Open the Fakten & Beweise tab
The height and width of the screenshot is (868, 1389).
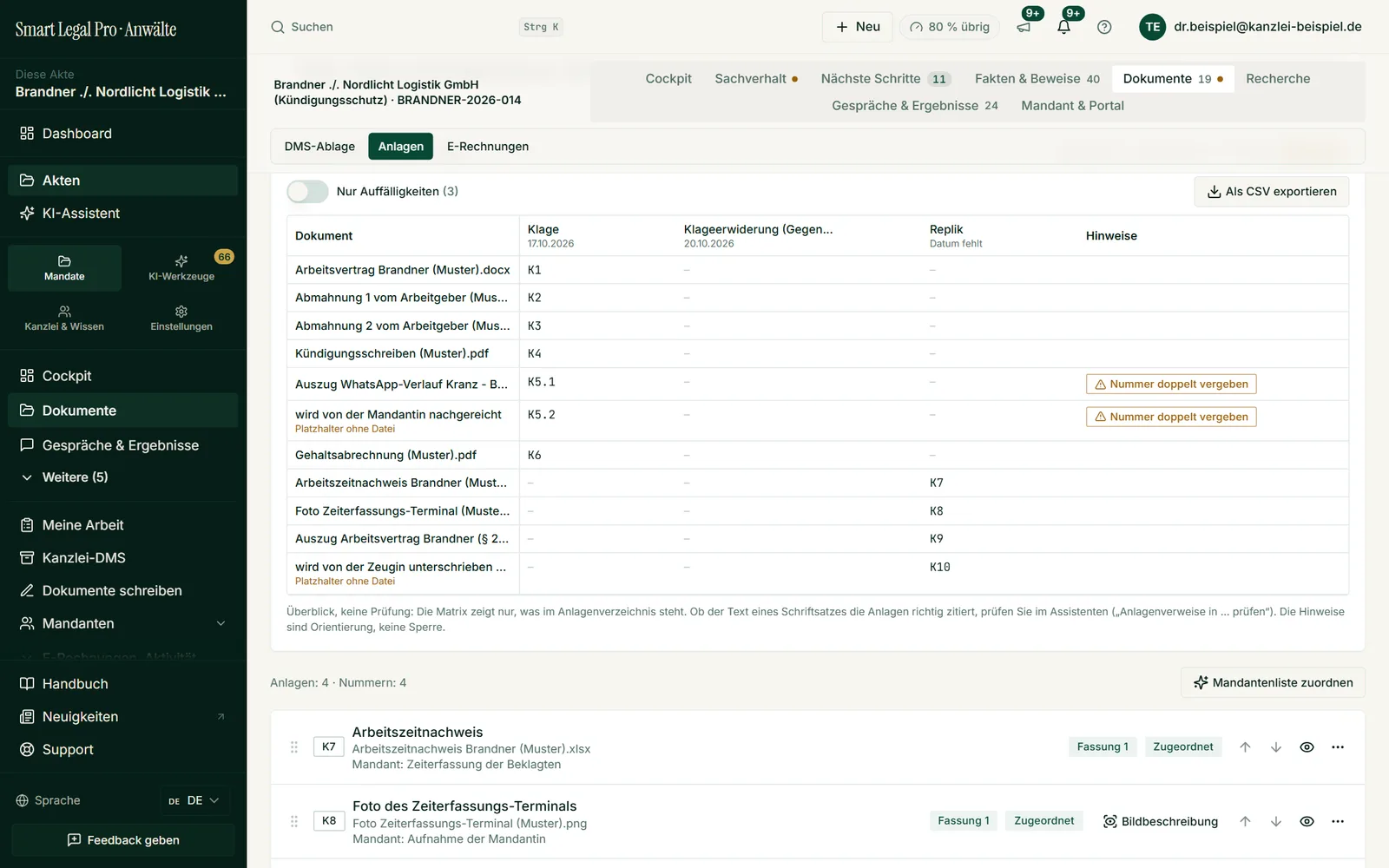1037,79
